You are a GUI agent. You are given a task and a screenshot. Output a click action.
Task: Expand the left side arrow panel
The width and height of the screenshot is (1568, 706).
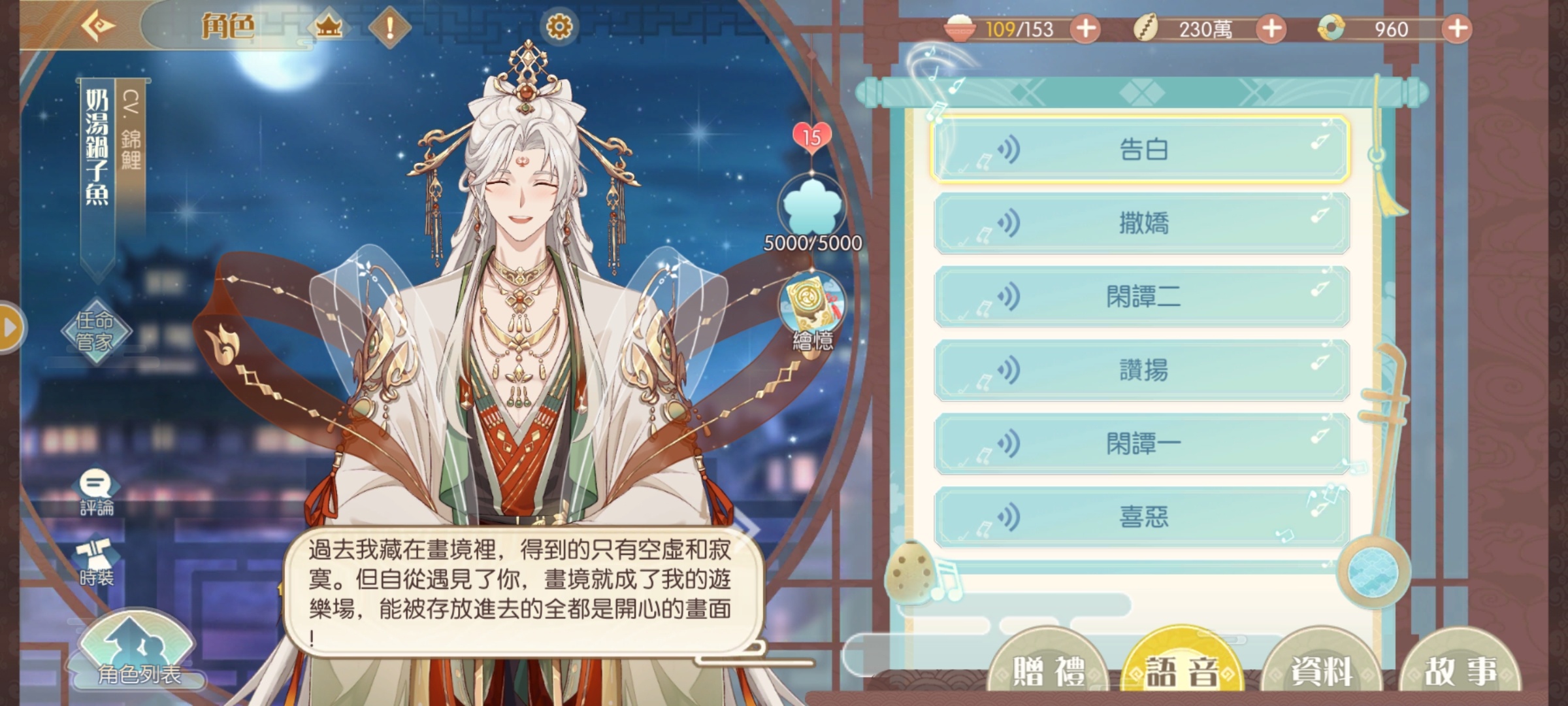coord(9,328)
